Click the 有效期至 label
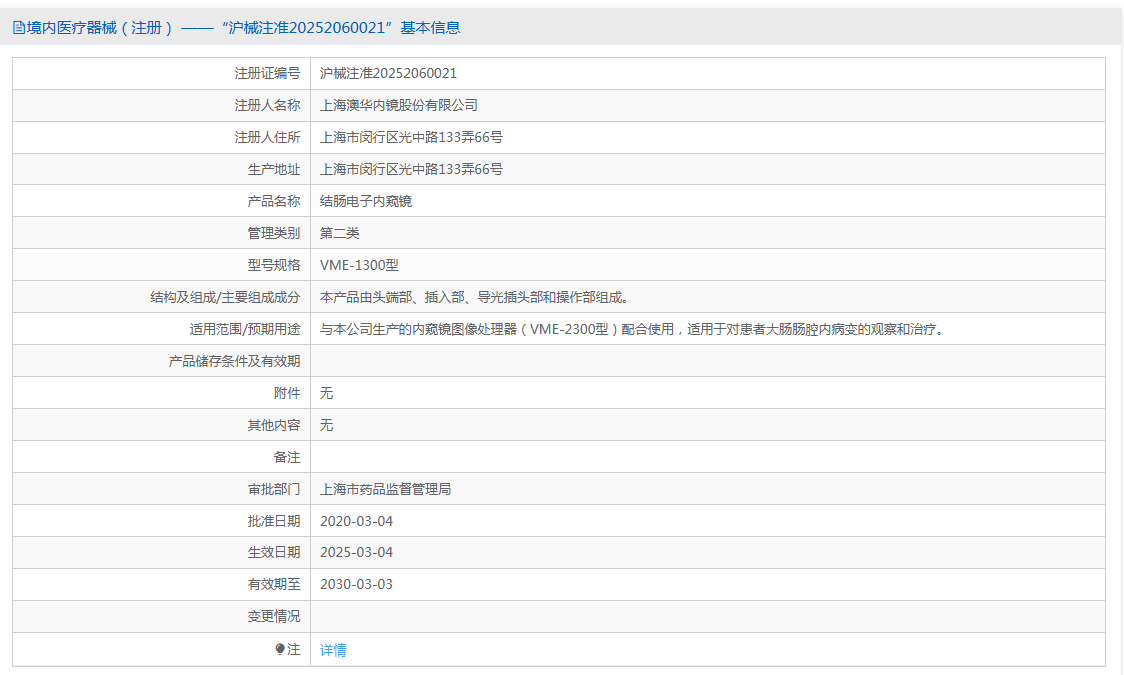The width and height of the screenshot is (1124, 675). point(274,585)
